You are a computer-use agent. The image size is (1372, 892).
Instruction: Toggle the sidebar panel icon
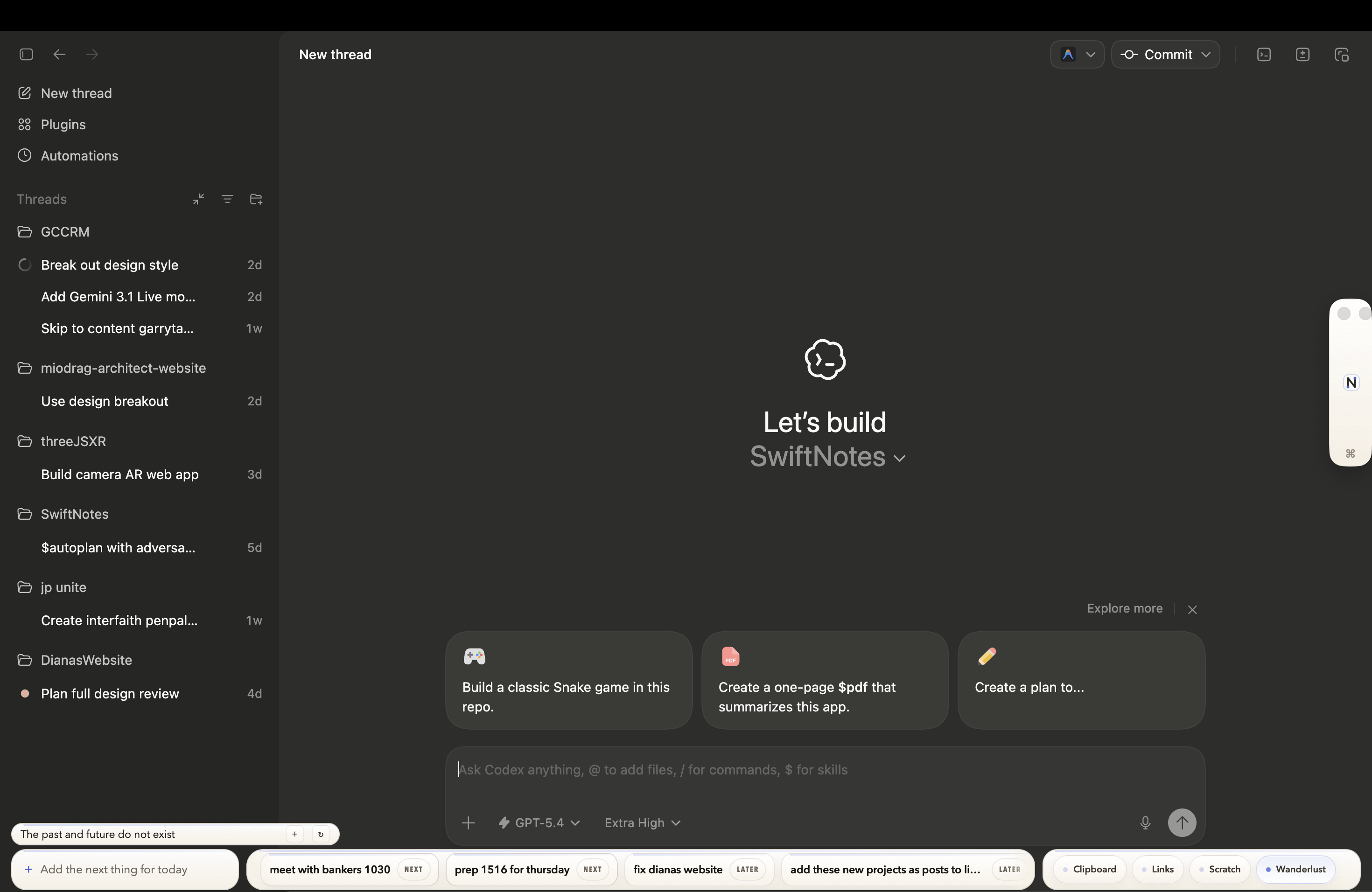click(x=26, y=54)
